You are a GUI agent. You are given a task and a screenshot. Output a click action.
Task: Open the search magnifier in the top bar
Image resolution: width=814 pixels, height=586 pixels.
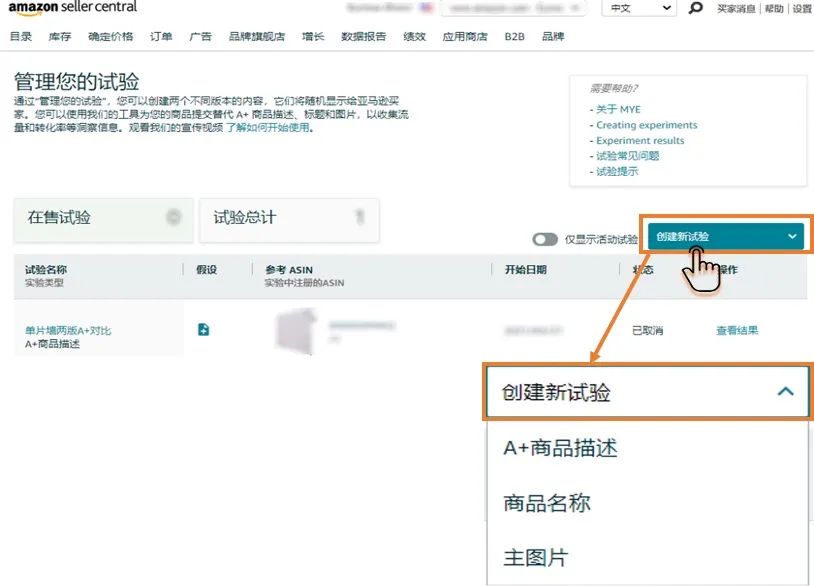tap(694, 8)
